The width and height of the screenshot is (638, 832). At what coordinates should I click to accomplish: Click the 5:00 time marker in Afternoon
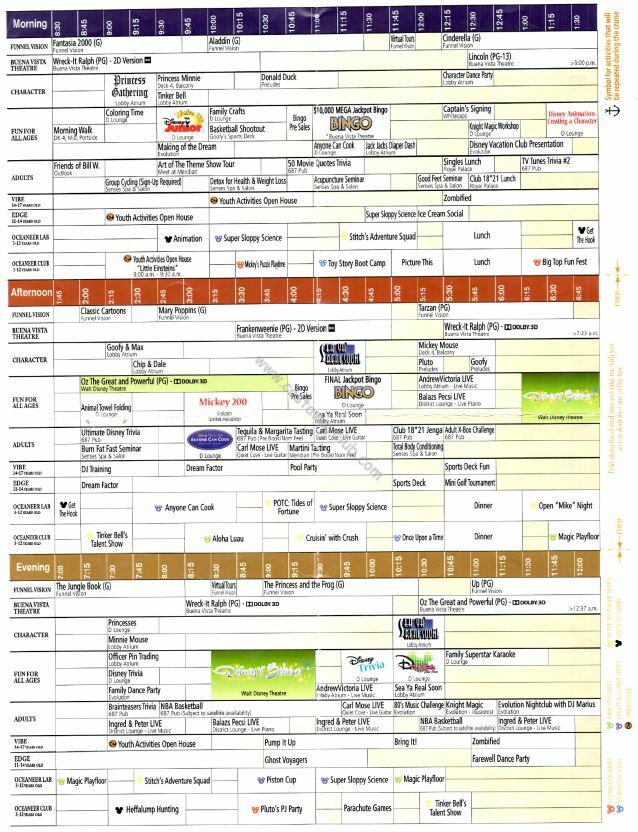[397, 293]
